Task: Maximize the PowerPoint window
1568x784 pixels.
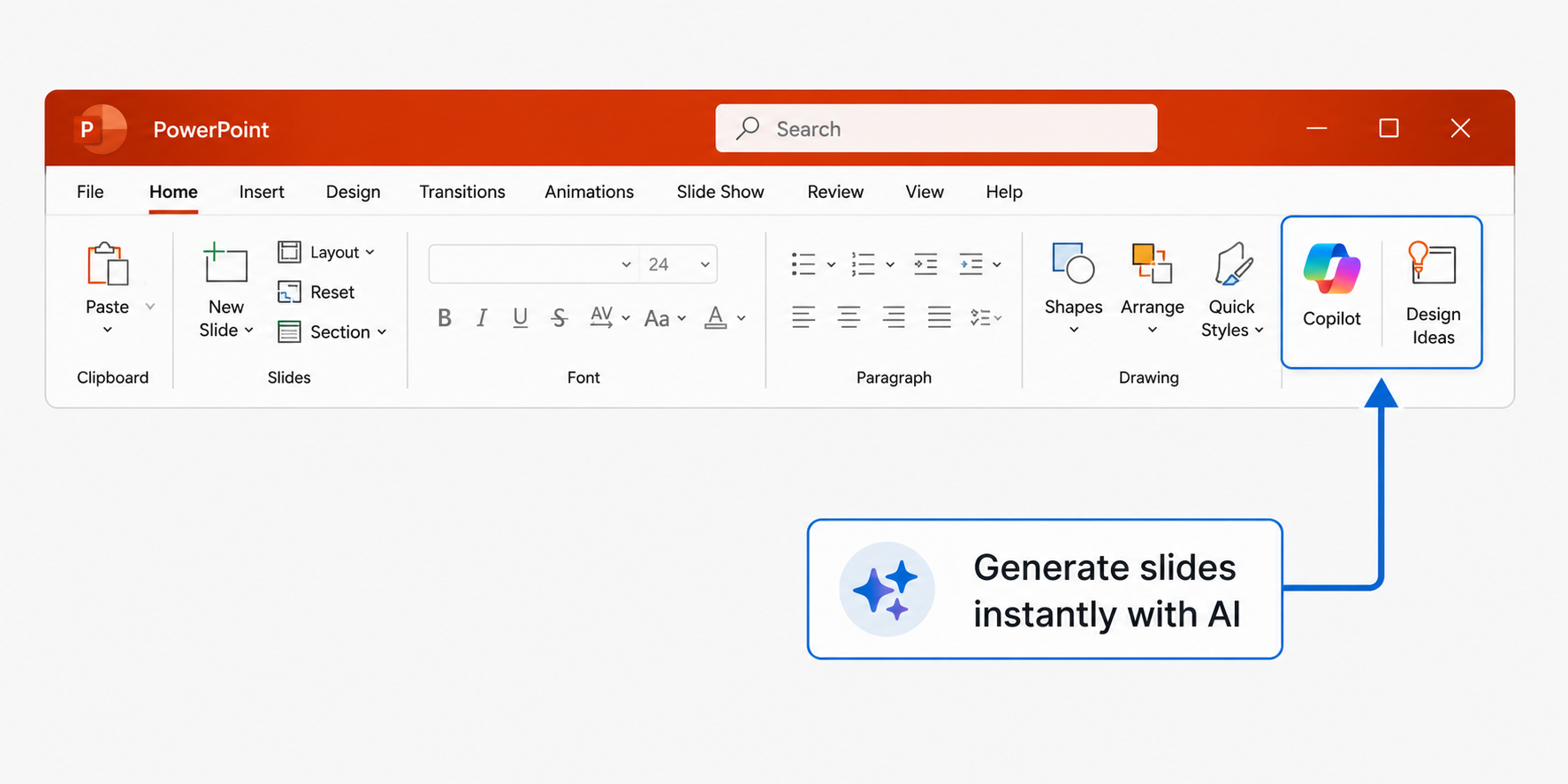Action: coord(1389,128)
